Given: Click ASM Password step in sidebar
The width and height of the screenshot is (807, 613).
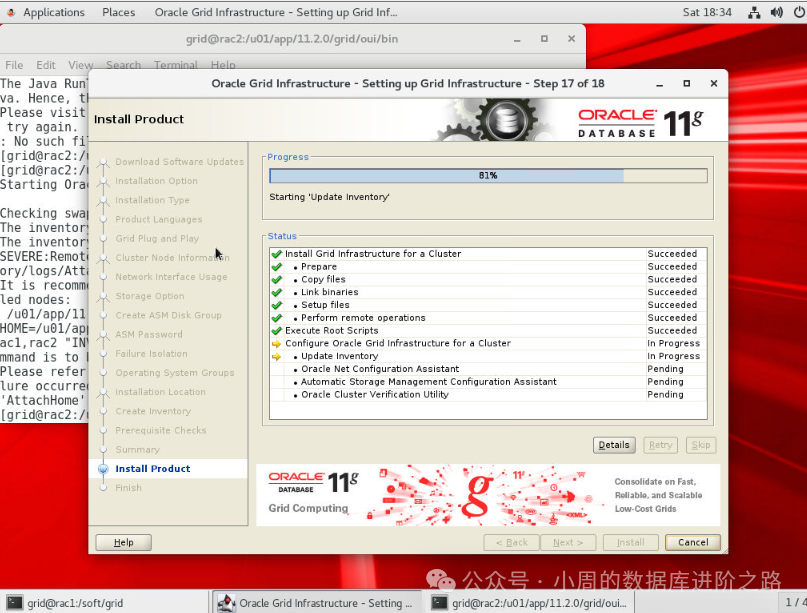Looking at the screenshot, I should 149,335.
